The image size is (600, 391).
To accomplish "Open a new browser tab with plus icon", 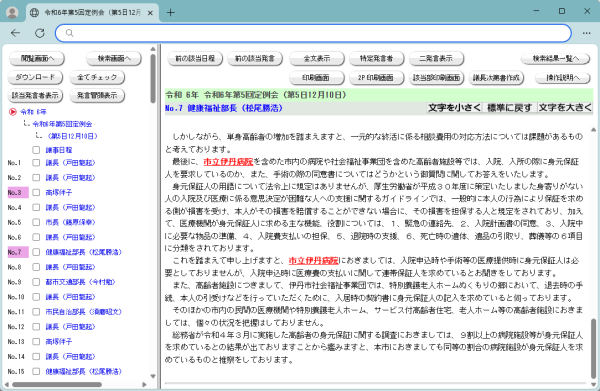I will [x=171, y=13].
